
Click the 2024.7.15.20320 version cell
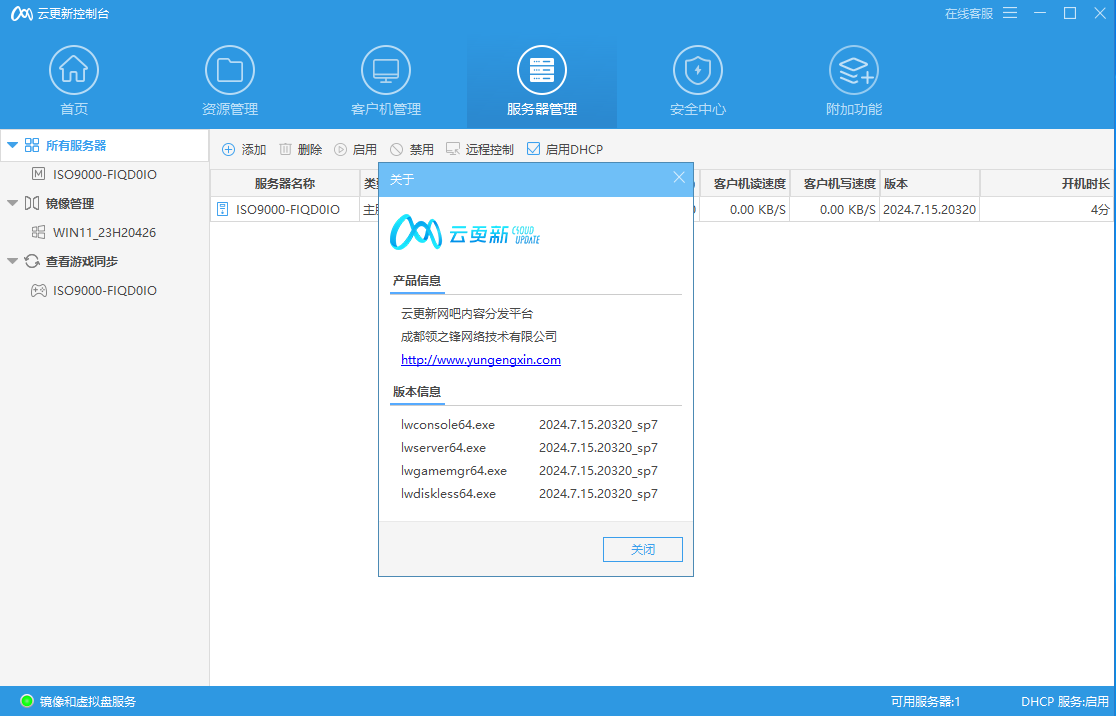tap(930, 210)
